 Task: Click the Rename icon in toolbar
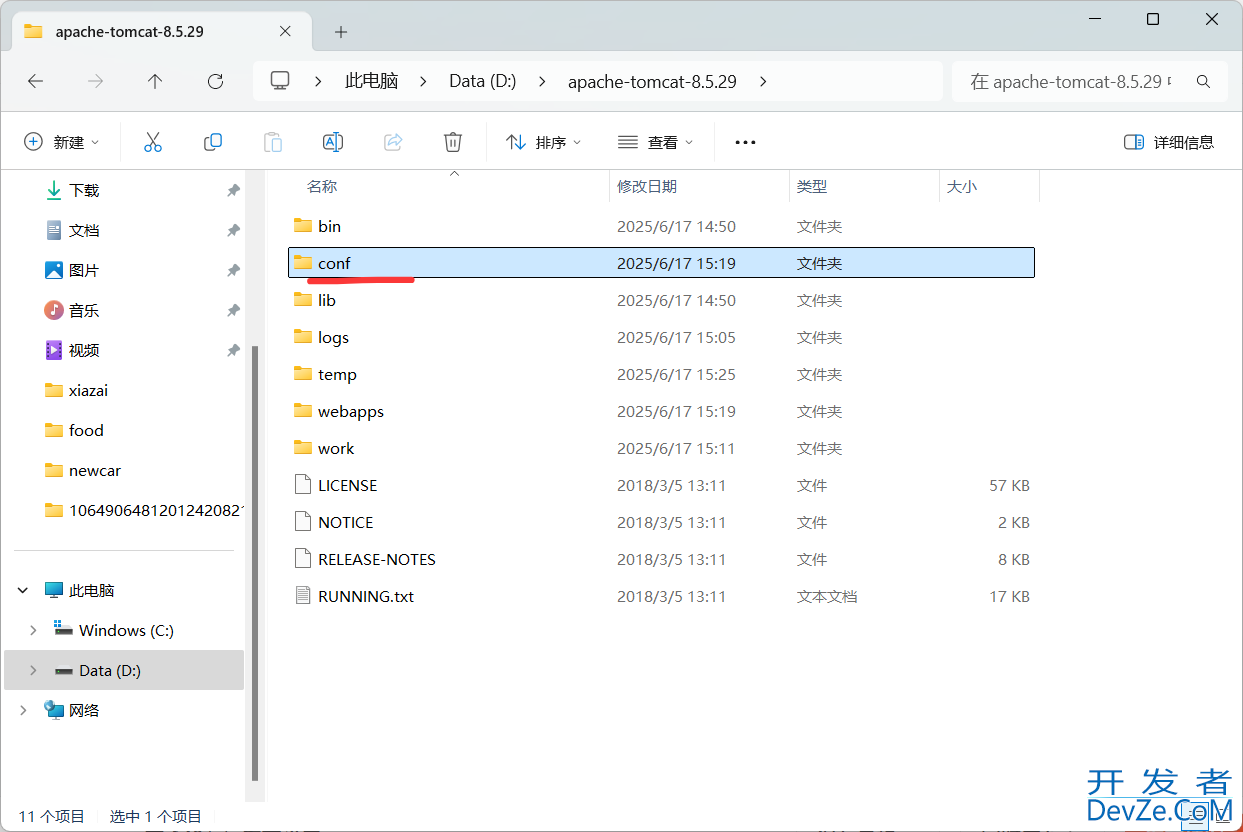point(333,142)
